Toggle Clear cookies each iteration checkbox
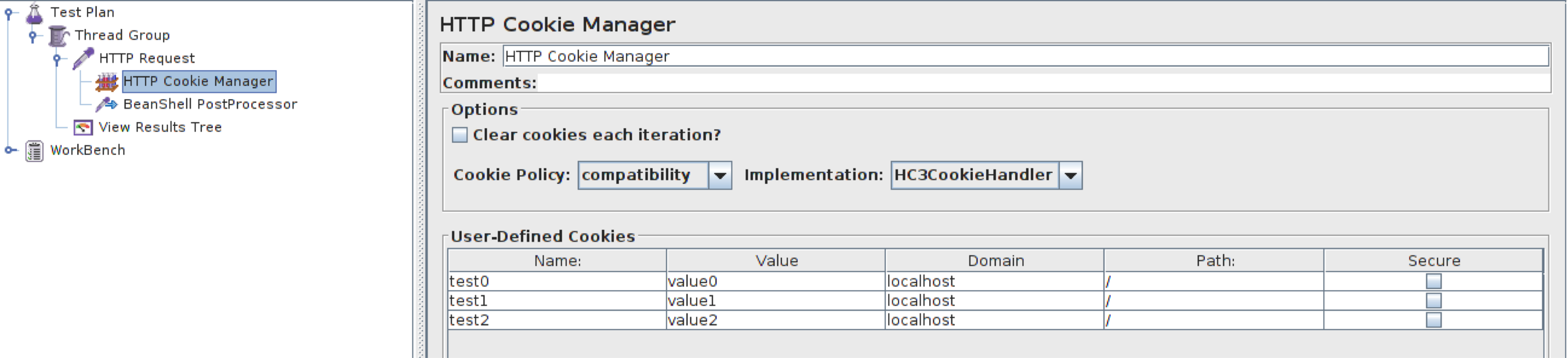This screenshot has height=358, width=1568. click(x=459, y=135)
